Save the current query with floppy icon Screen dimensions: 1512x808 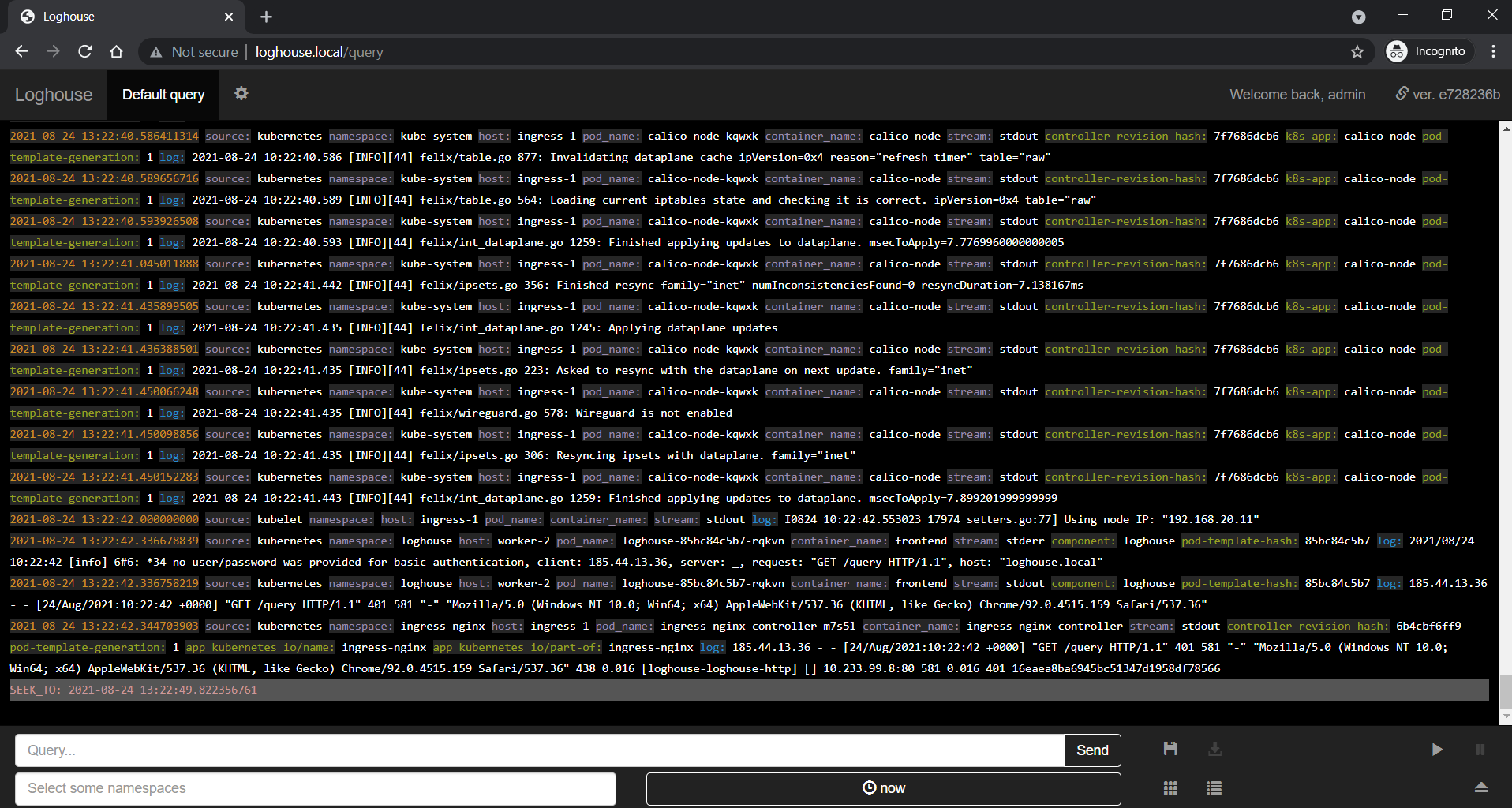pyautogui.click(x=1170, y=749)
